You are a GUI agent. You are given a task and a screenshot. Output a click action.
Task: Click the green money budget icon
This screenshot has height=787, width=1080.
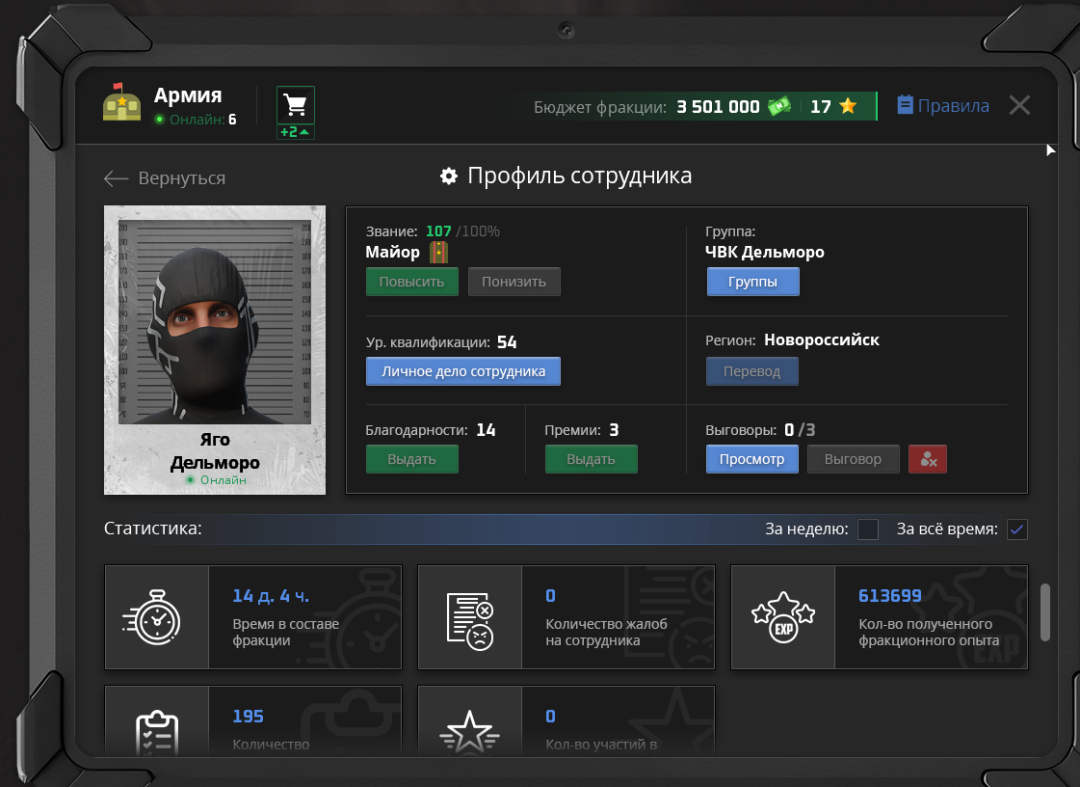point(780,106)
